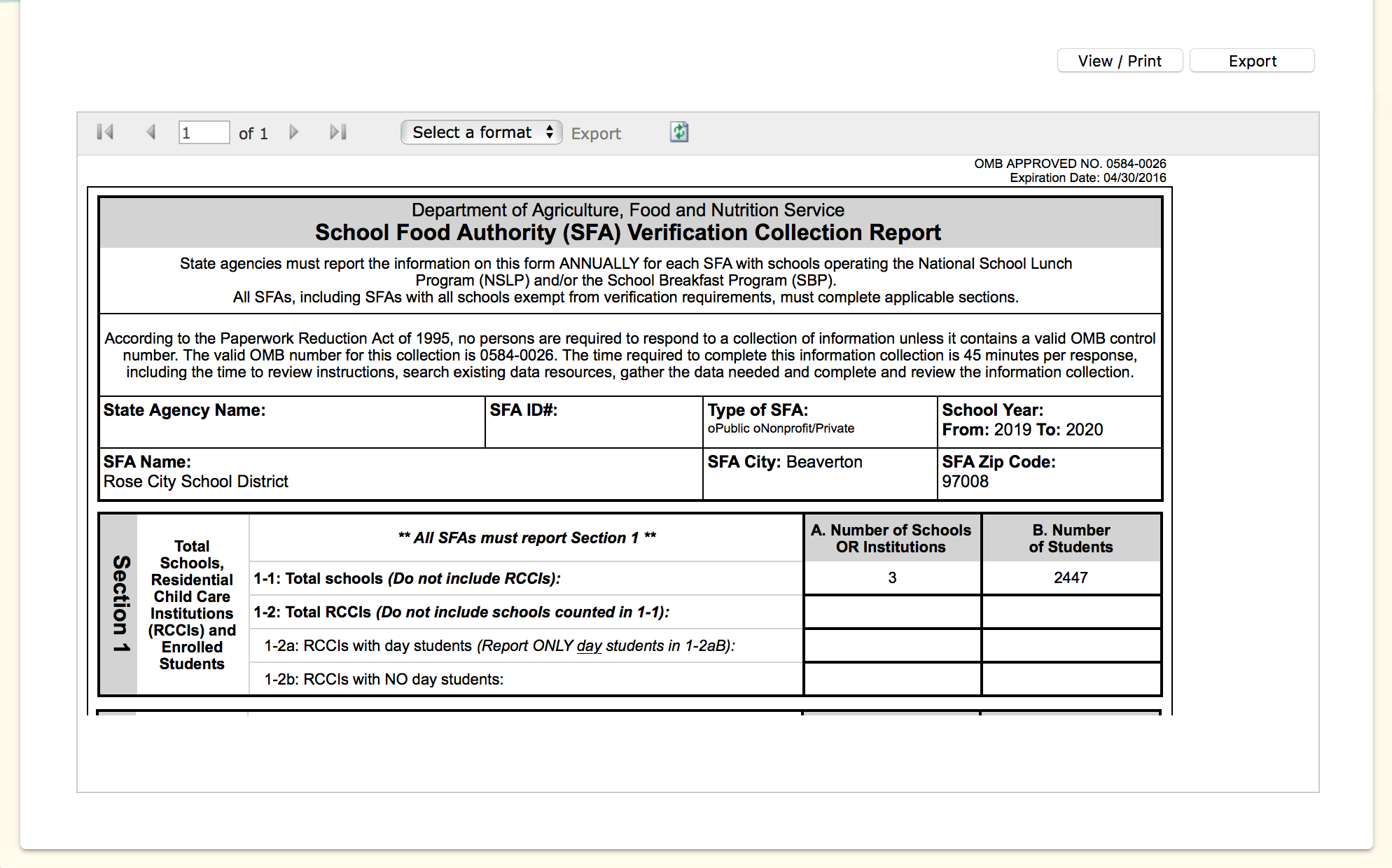Refresh the report using green refresh icon
The height and width of the screenshot is (868, 1392).
[679, 132]
